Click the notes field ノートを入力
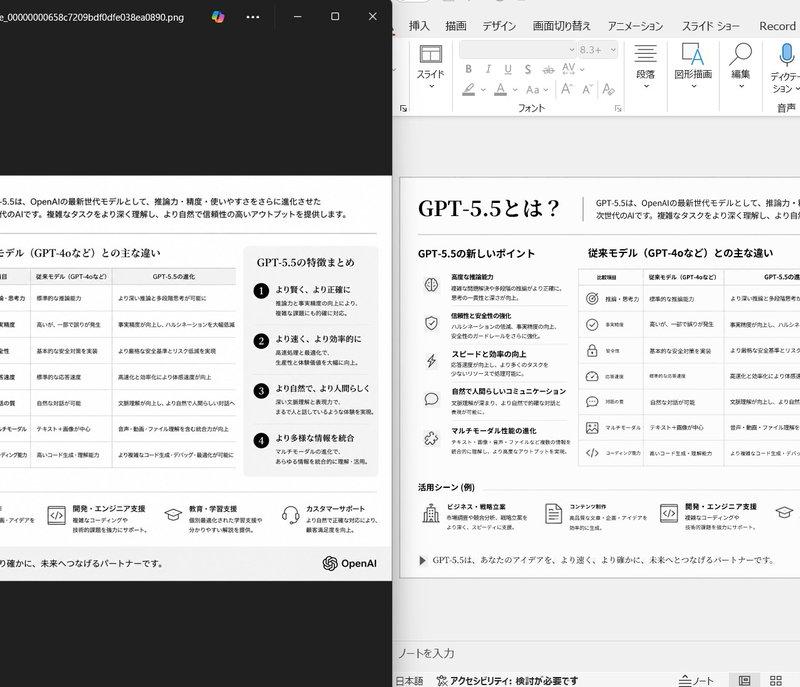 click(426, 653)
